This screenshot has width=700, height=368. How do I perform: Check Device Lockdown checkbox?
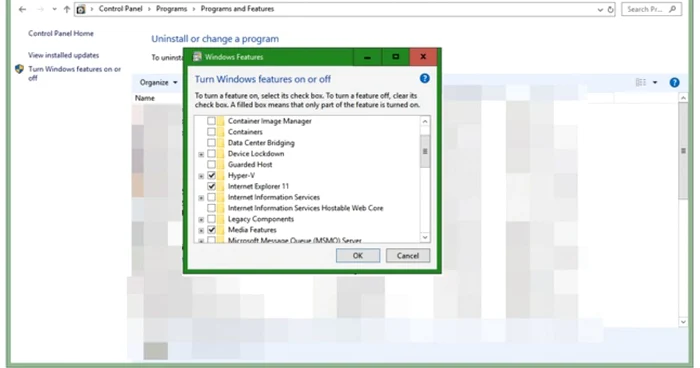pos(212,154)
